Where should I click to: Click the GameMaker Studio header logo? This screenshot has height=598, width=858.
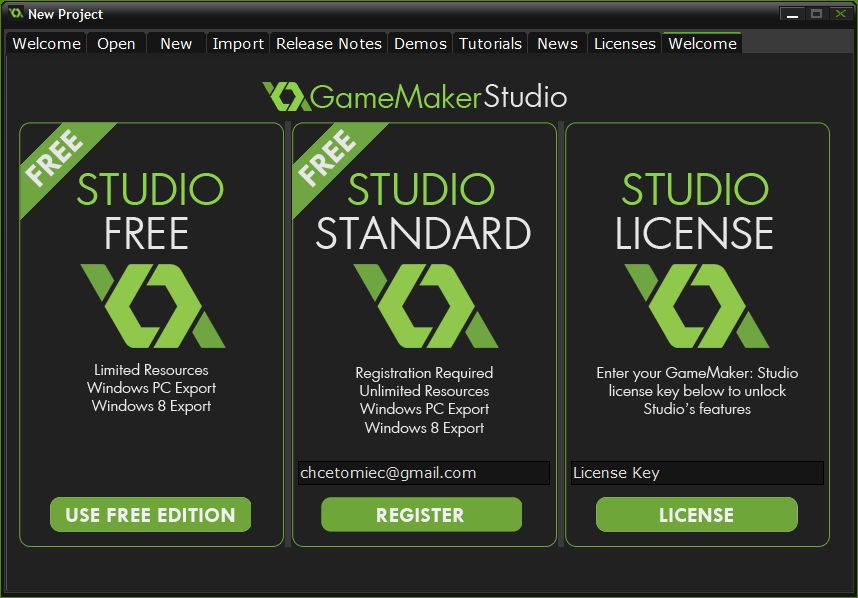[x=415, y=97]
